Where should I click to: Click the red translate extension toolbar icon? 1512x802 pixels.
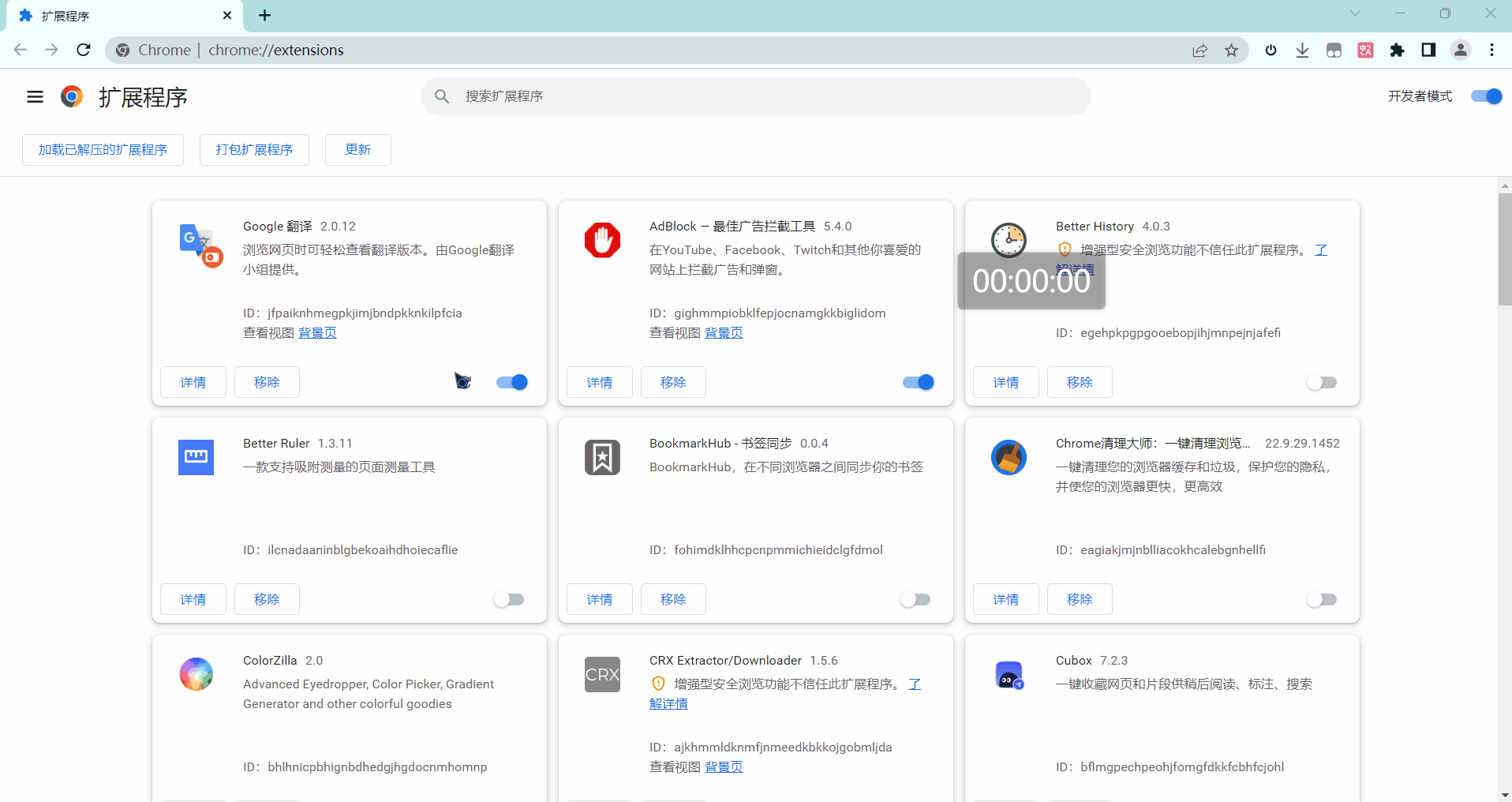(x=1365, y=51)
